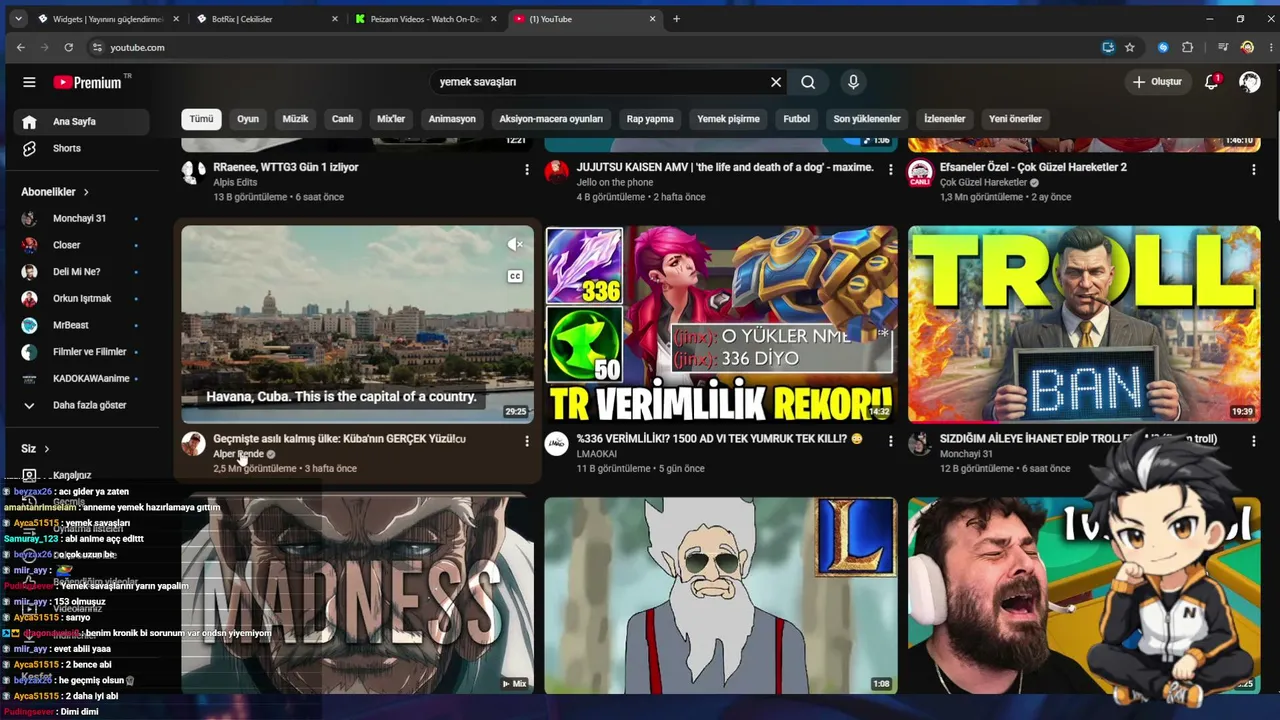
Task: Select the Yemek pişirme chip
Action: click(728, 119)
